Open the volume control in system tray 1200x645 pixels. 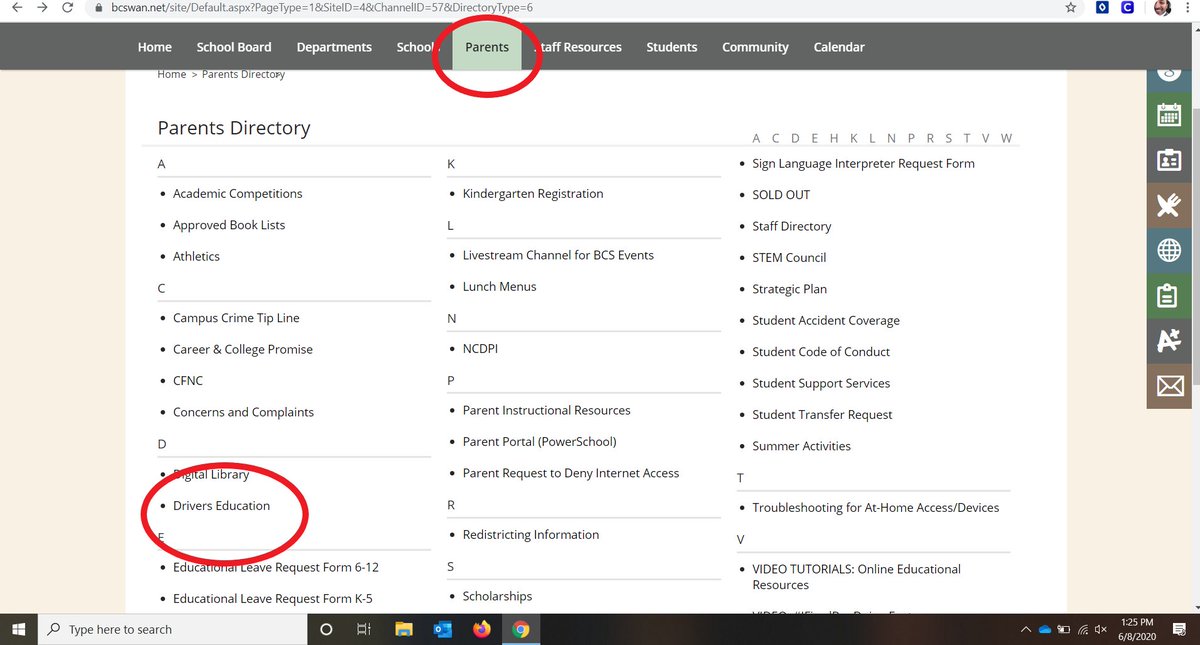tap(1101, 630)
